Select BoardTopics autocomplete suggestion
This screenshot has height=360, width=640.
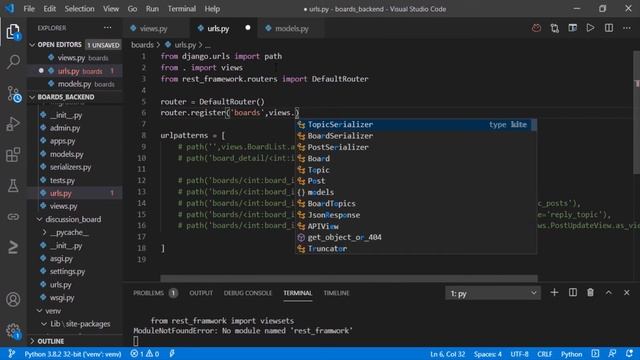(x=416, y=204)
